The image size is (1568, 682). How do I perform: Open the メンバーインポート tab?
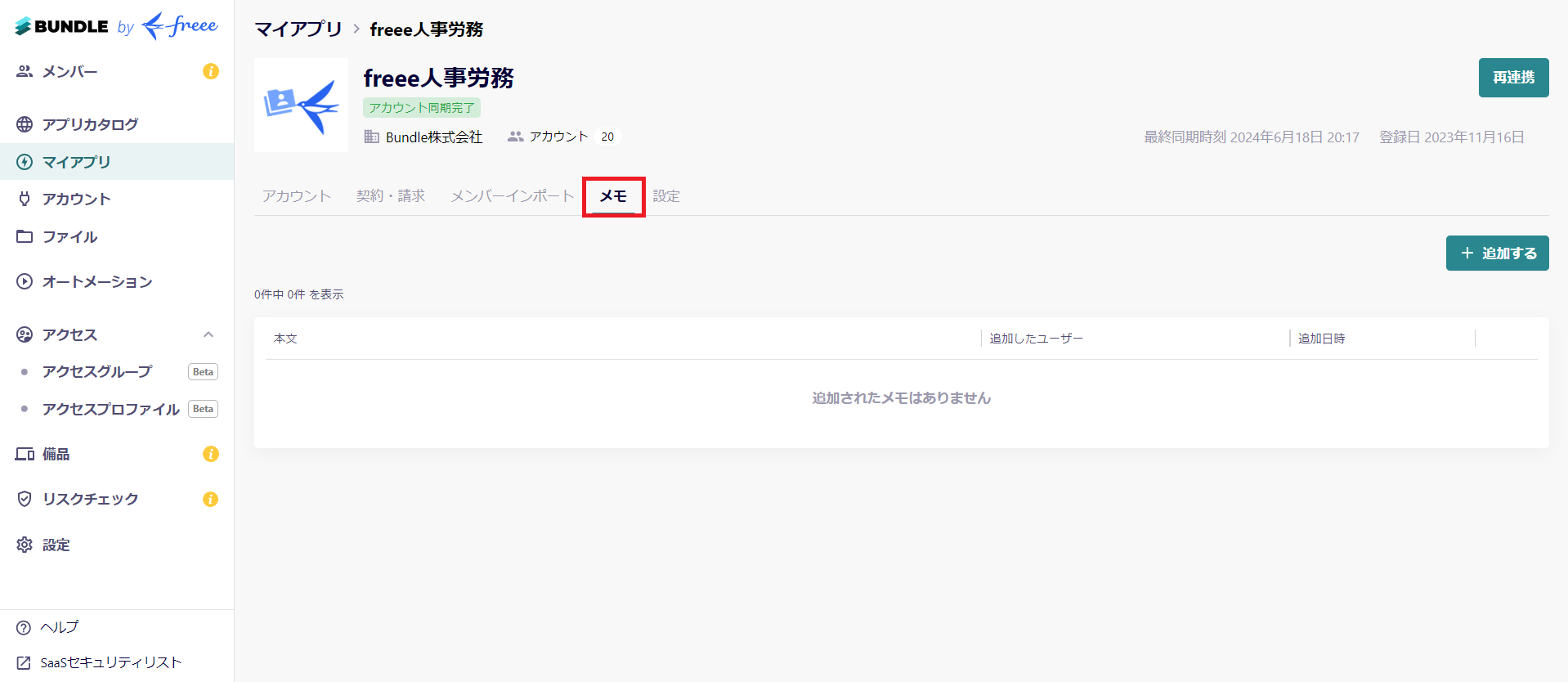coord(513,196)
